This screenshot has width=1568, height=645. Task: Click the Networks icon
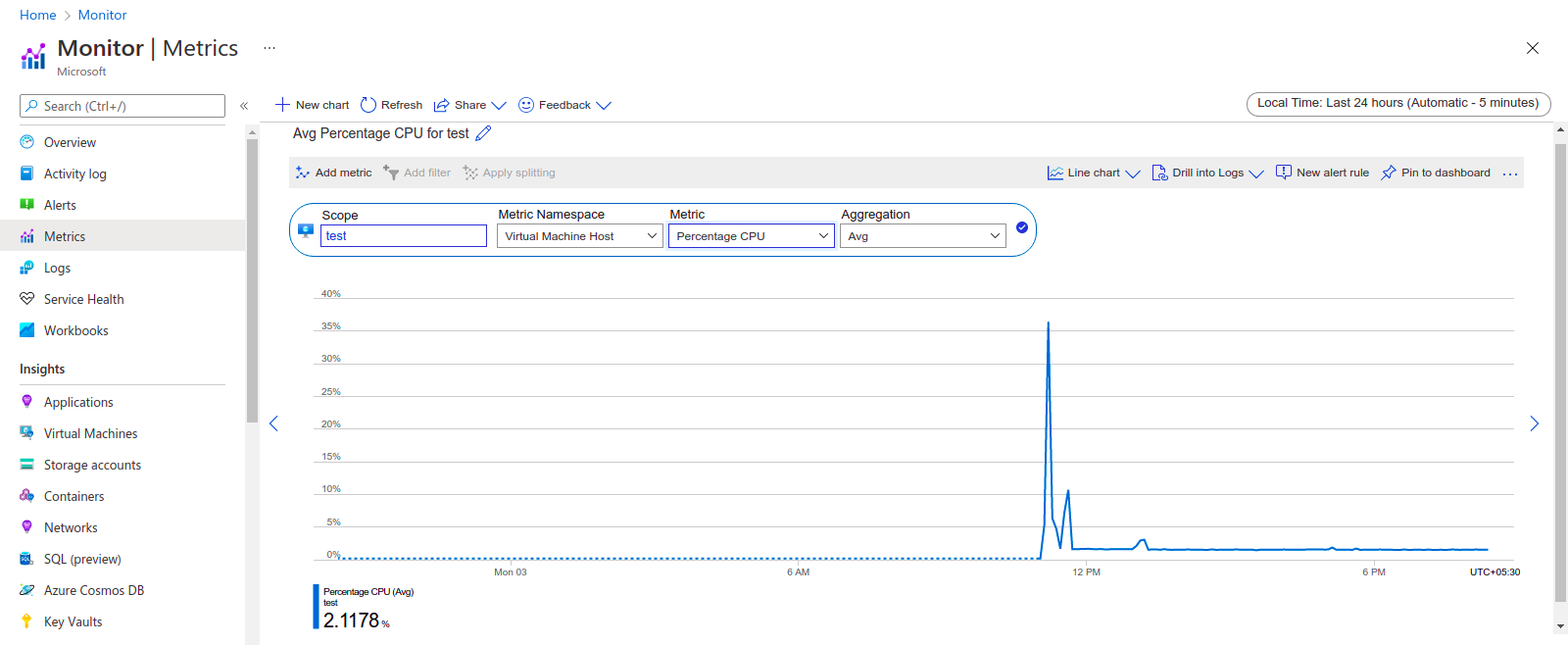point(27,527)
